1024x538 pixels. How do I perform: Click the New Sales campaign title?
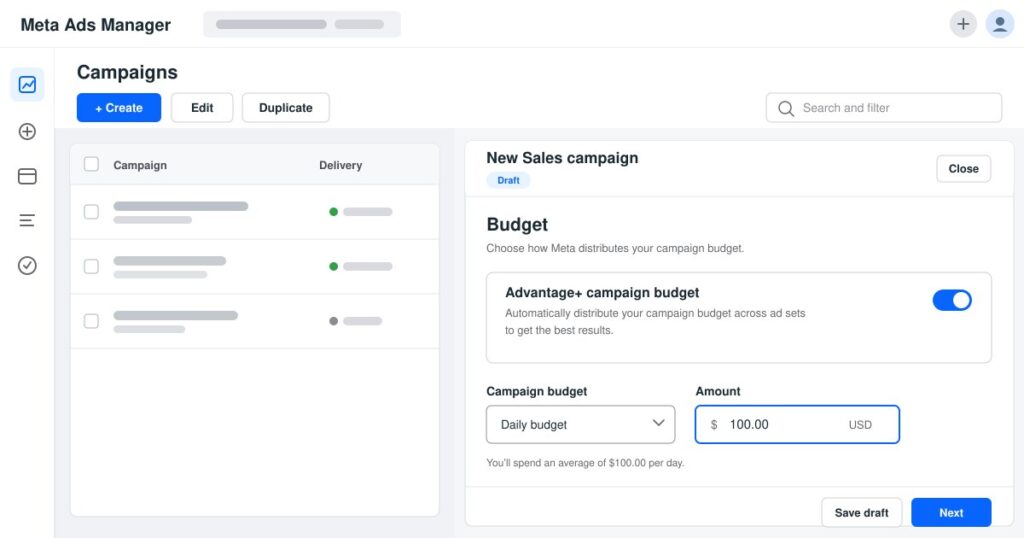pos(562,158)
